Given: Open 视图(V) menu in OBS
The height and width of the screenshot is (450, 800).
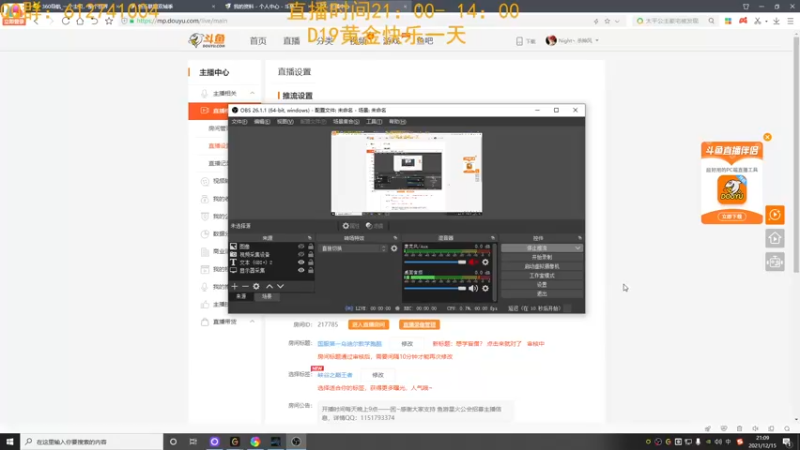Looking at the screenshot, I should pyautogui.click(x=285, y=121).
